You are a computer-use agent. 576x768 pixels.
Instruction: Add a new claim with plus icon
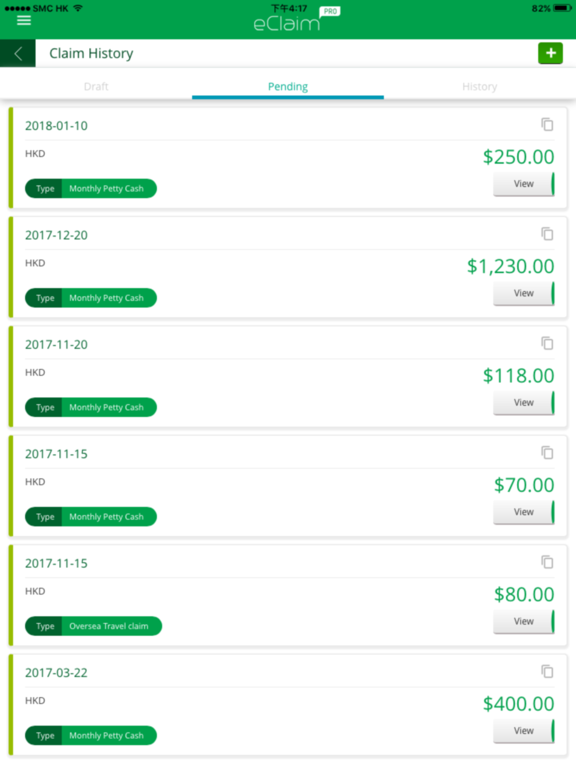[550, 53]
